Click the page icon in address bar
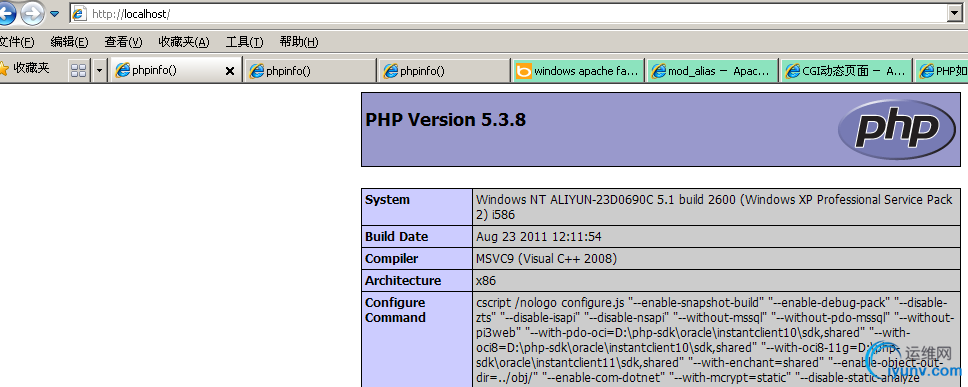Viewport: 968px width, 387px height. click(x=79, y=14)
